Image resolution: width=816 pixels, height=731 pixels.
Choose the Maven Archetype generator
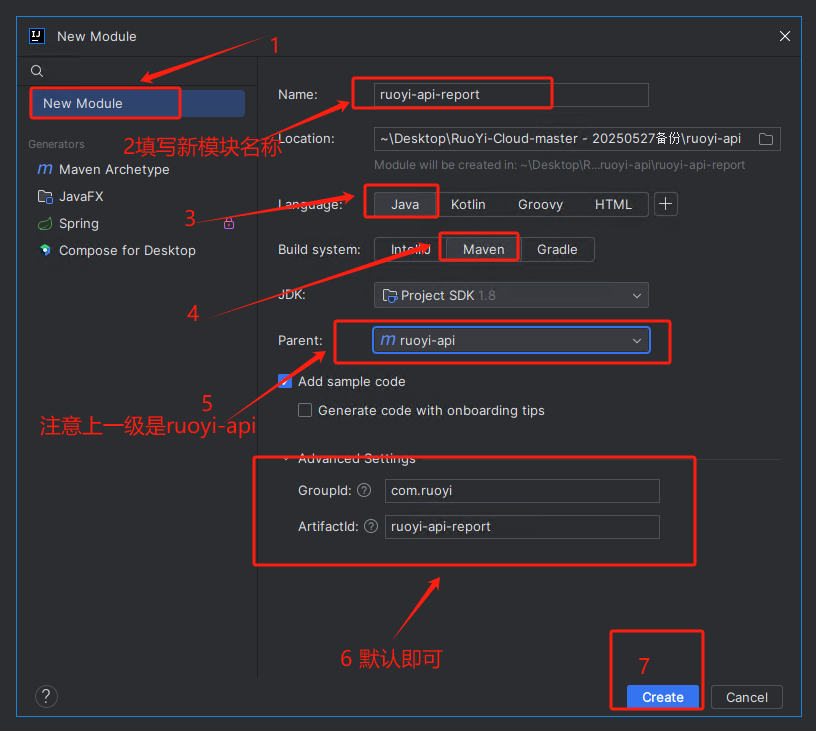click(x=114, y=170)
